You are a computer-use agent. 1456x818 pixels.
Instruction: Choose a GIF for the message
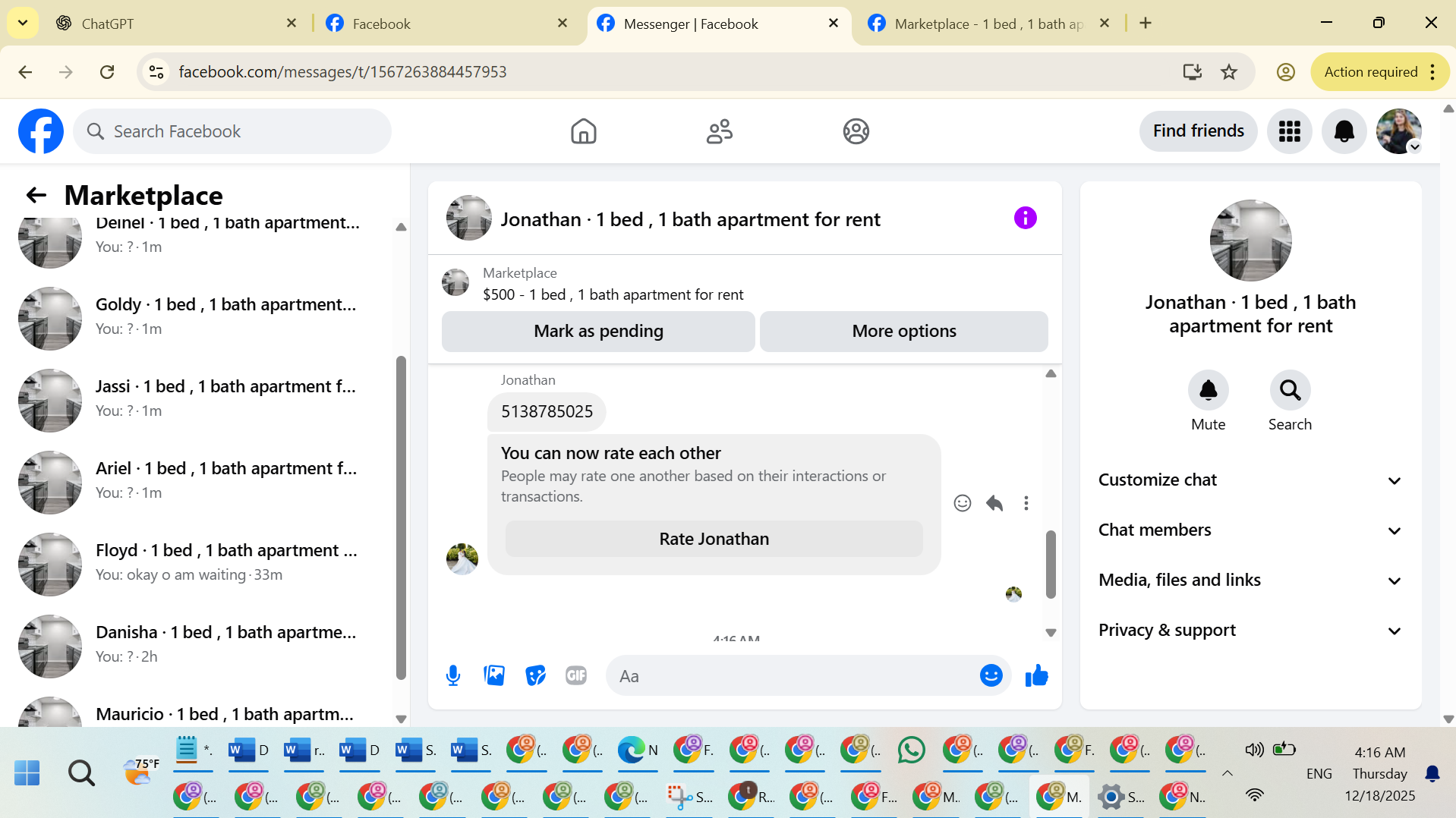pyautogui.click(x=576, y=675)
